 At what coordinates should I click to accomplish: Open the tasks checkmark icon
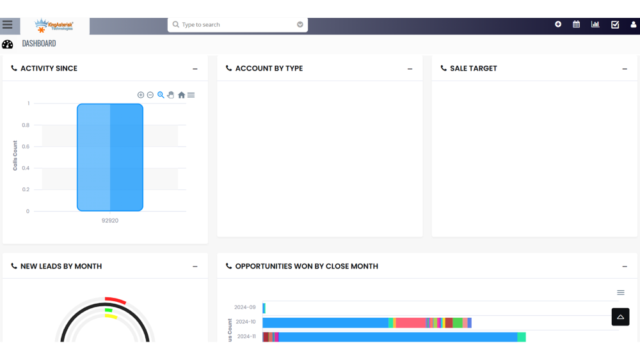pos(615,25)
